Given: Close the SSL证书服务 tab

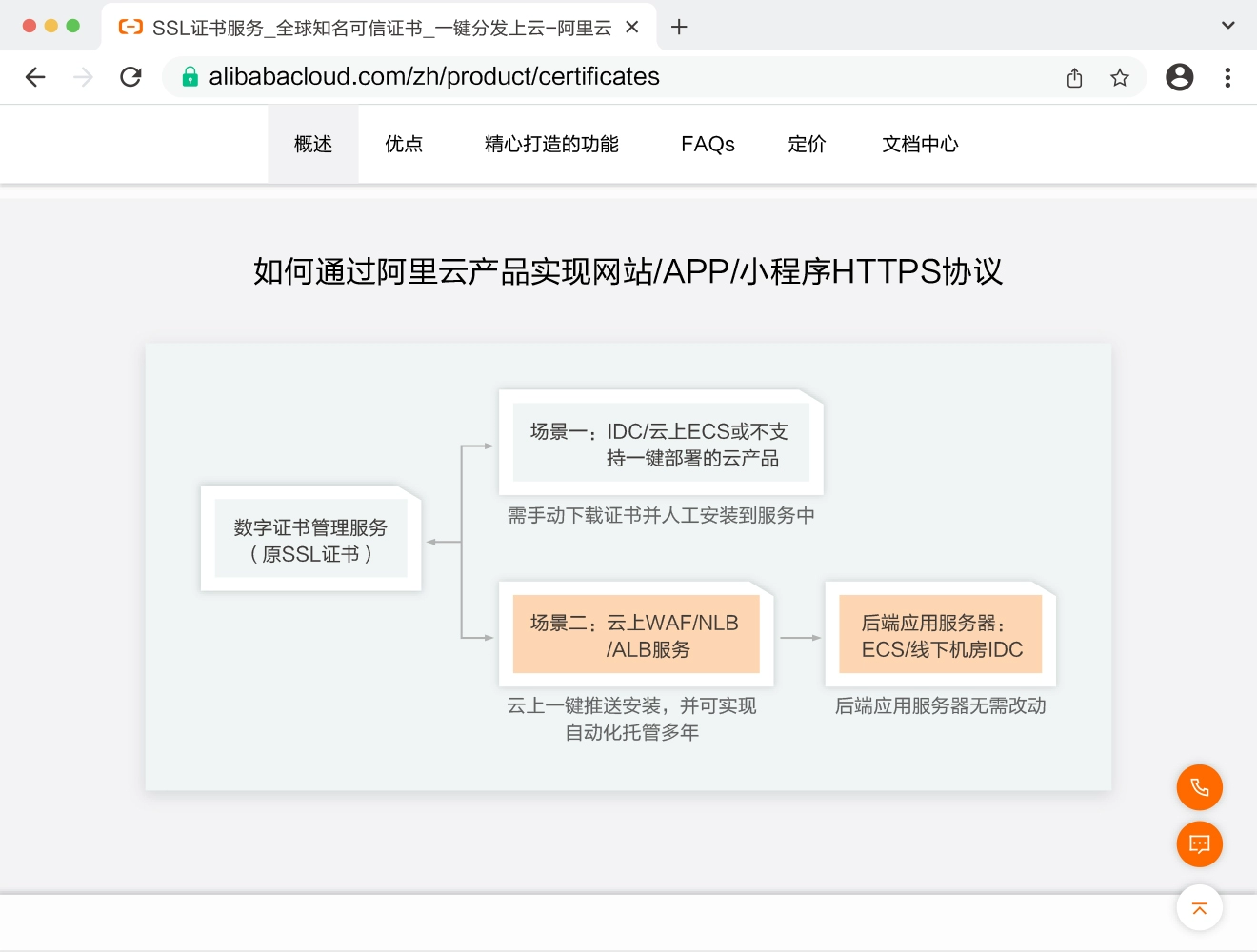Looking at the screenshot, I should (632, 28).
